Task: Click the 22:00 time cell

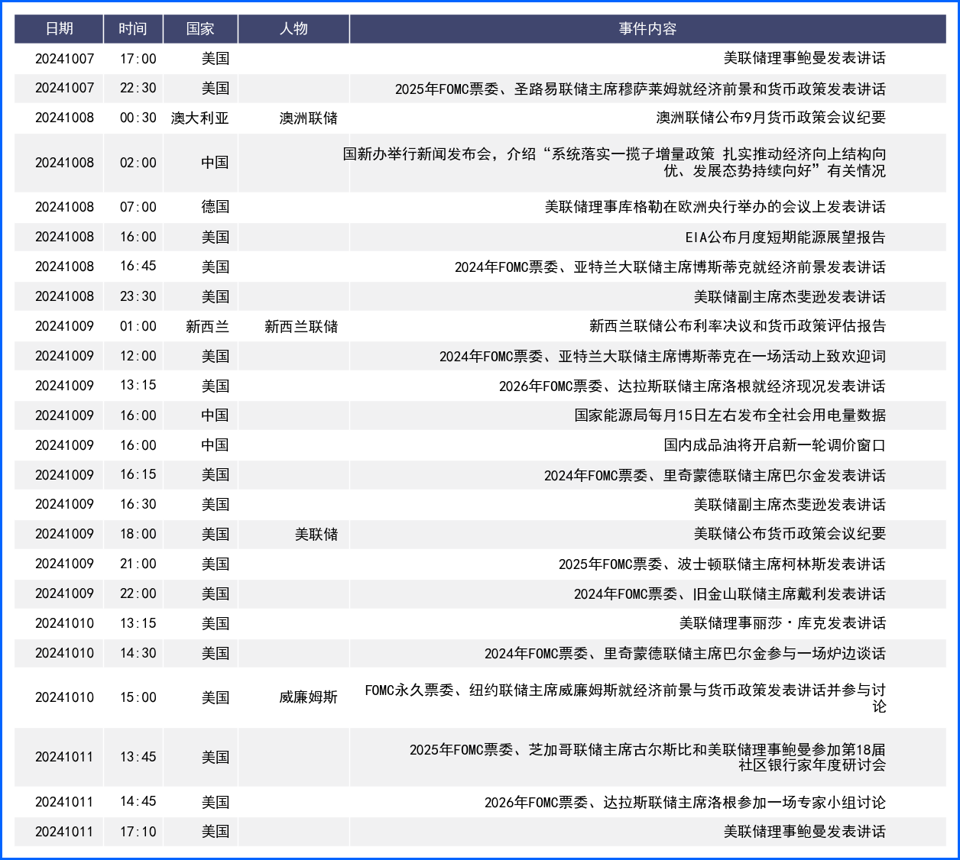Action: tap(138, 593)
